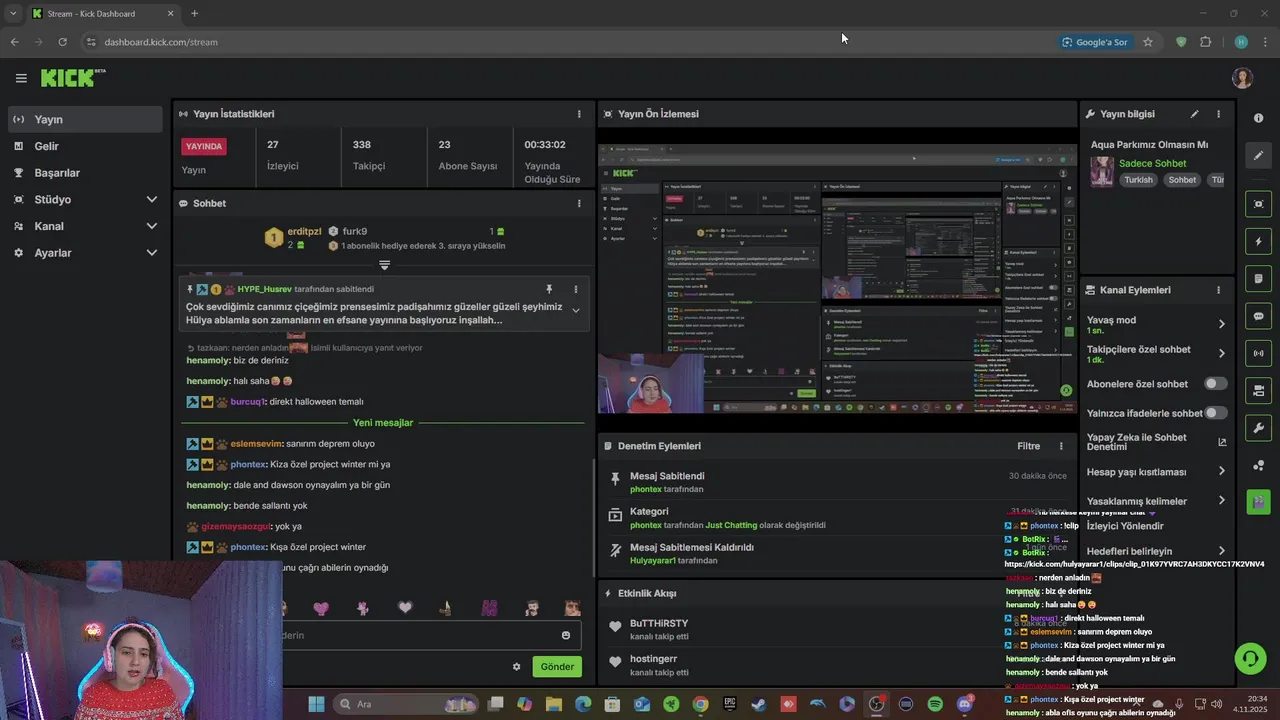Screen dimensions: 1280x720
Task: Open Kanal Eylemleri panel three-dot menu
Action: point(1218,290)
